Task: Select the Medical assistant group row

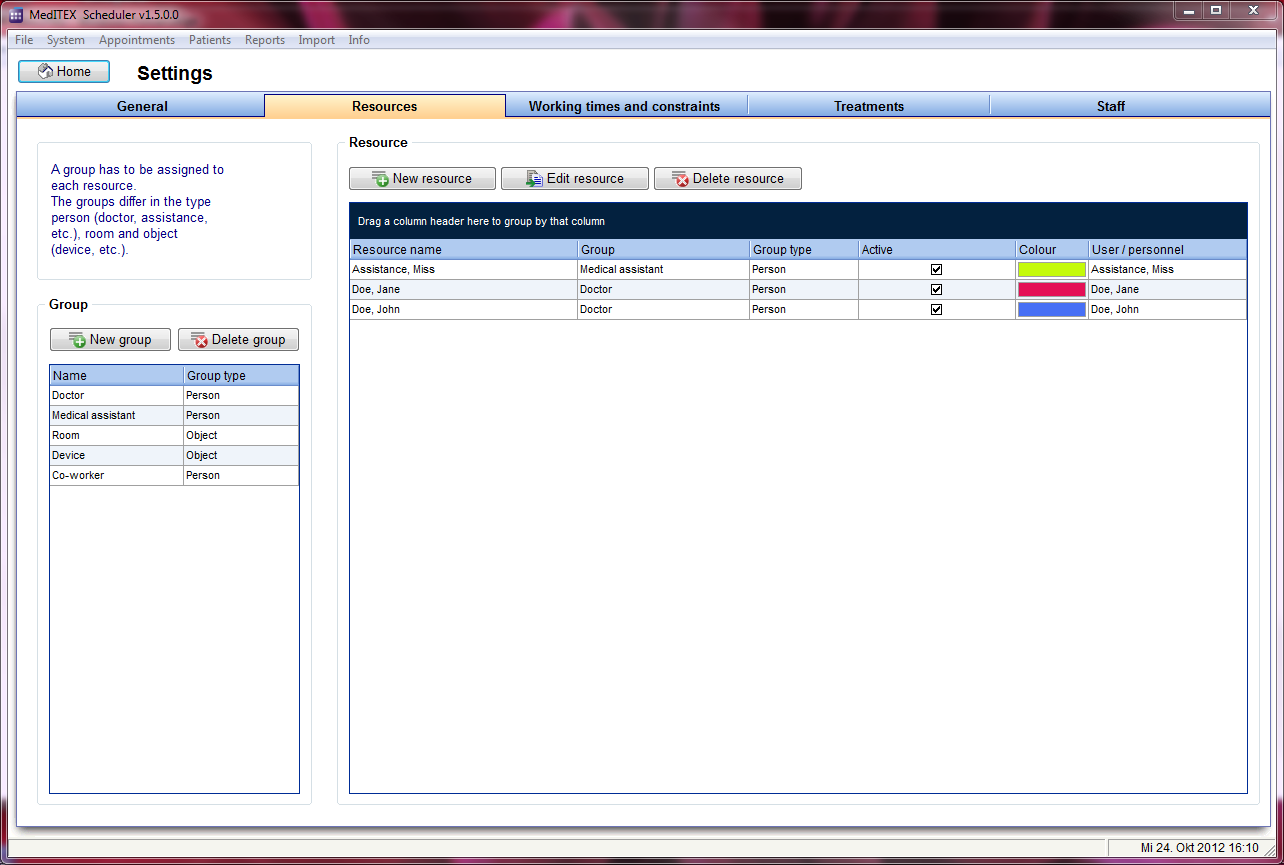Action: point(174,416)
